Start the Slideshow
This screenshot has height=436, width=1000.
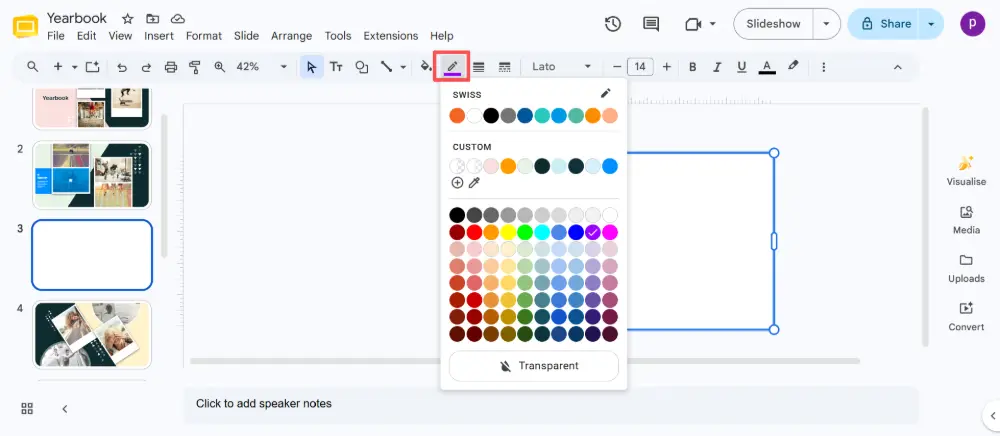point(773,24)
